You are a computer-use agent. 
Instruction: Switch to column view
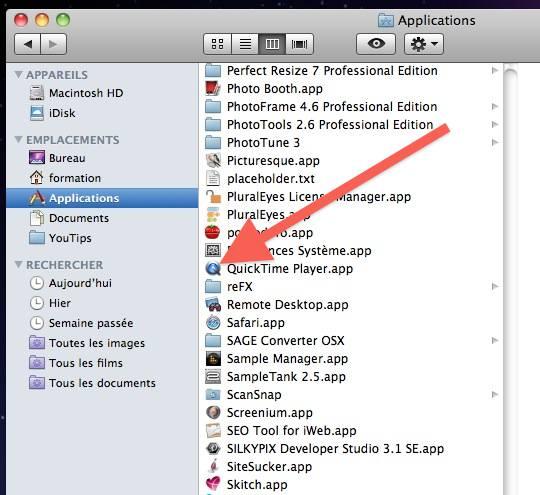[x=272, y=44]
